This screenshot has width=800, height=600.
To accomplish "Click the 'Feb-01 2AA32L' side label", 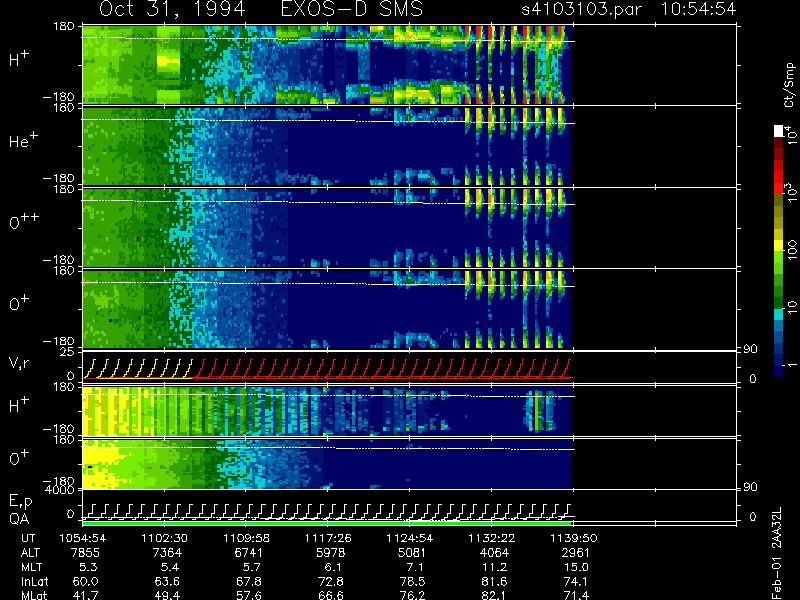I will pos(777,553).
